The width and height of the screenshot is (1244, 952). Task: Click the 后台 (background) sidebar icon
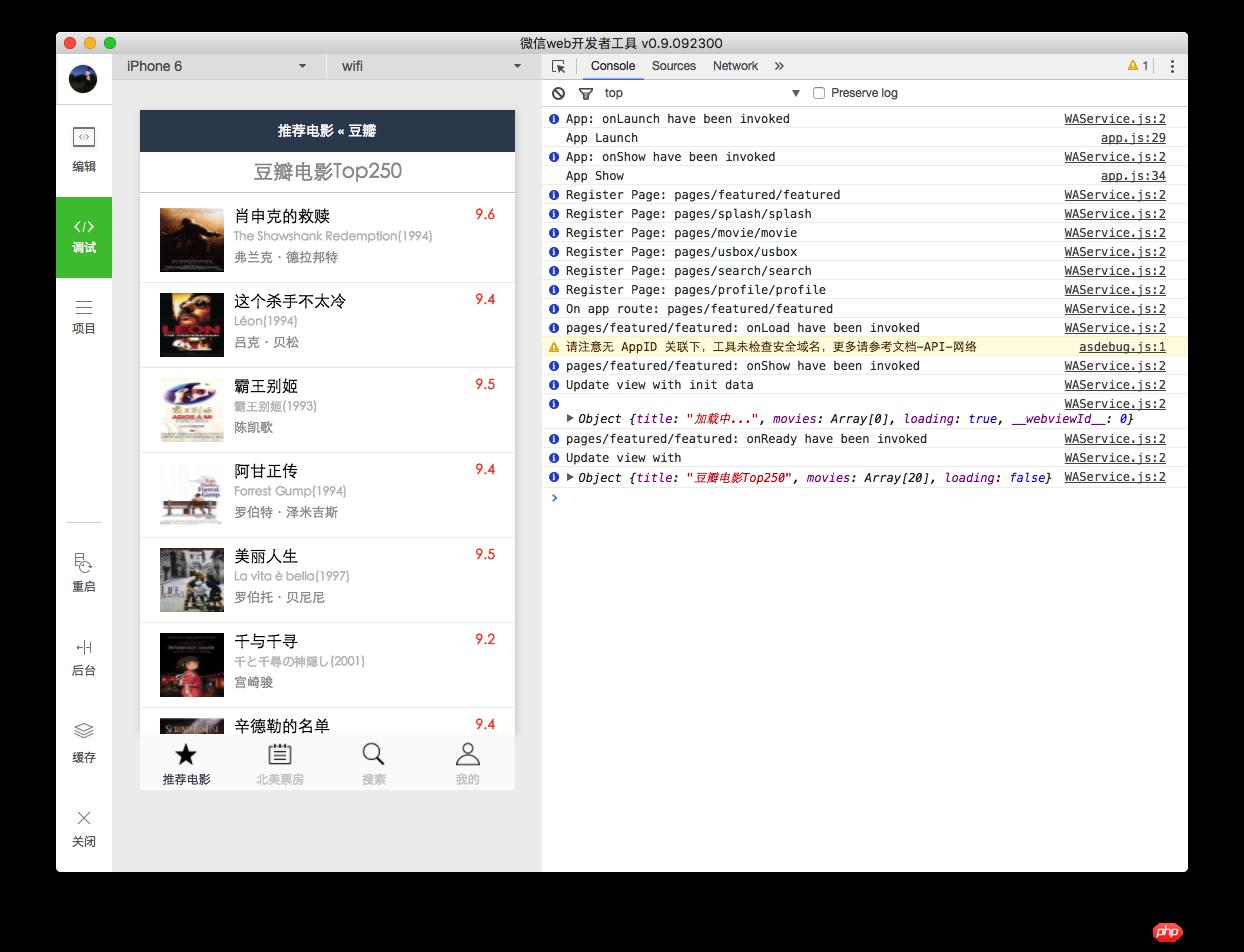(84, 657)
